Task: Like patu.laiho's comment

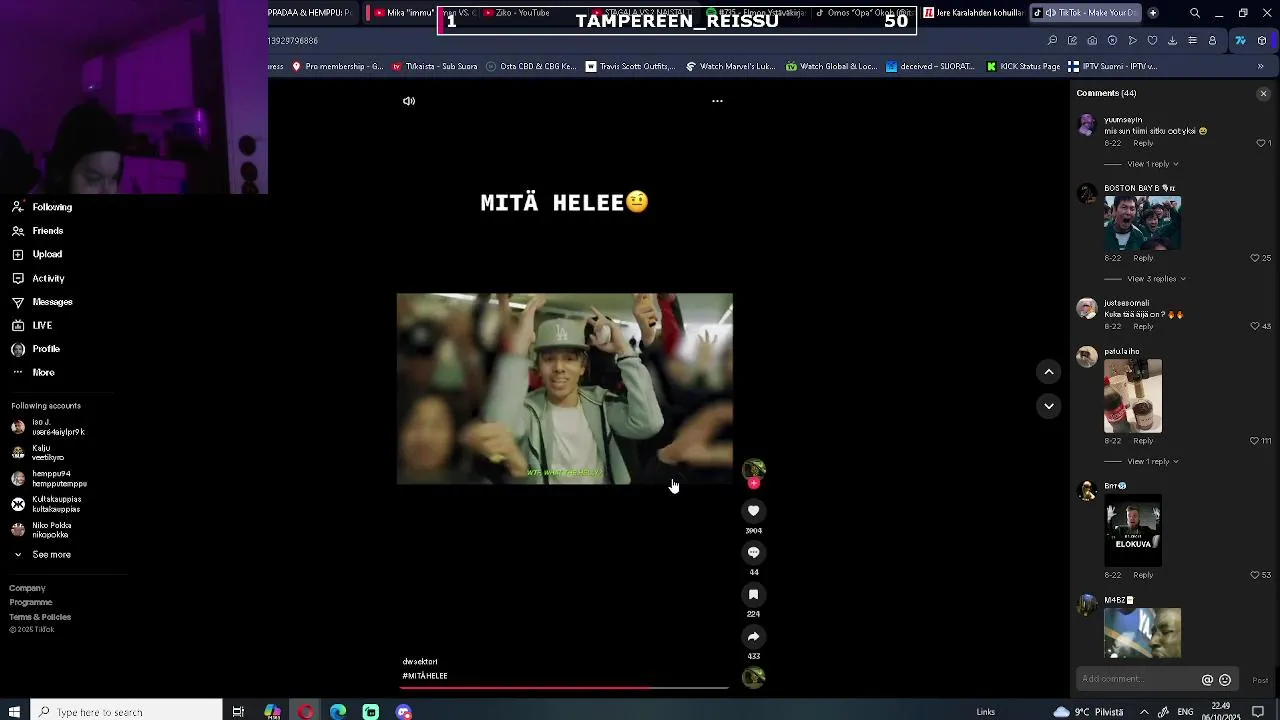Action: [x=1255, y=441]
